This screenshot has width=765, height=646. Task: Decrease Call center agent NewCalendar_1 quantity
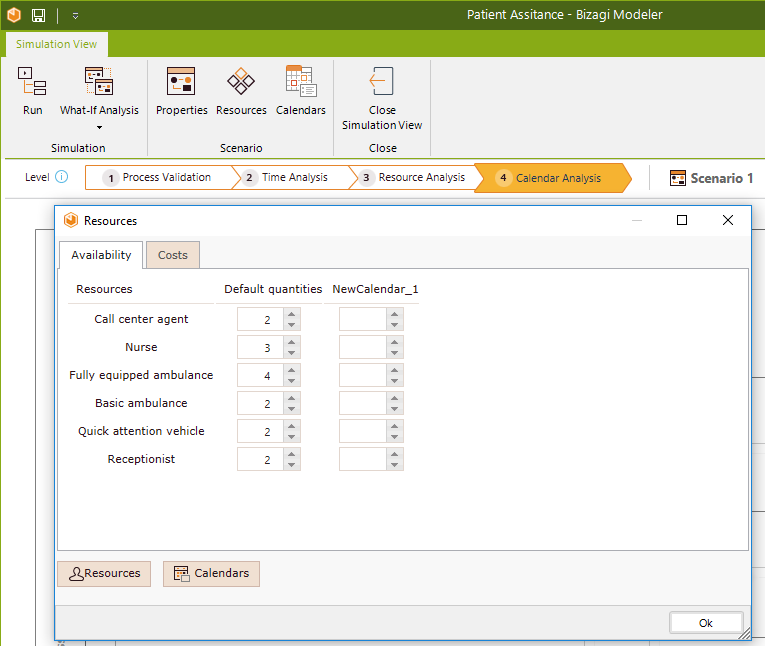pos(394,325)
